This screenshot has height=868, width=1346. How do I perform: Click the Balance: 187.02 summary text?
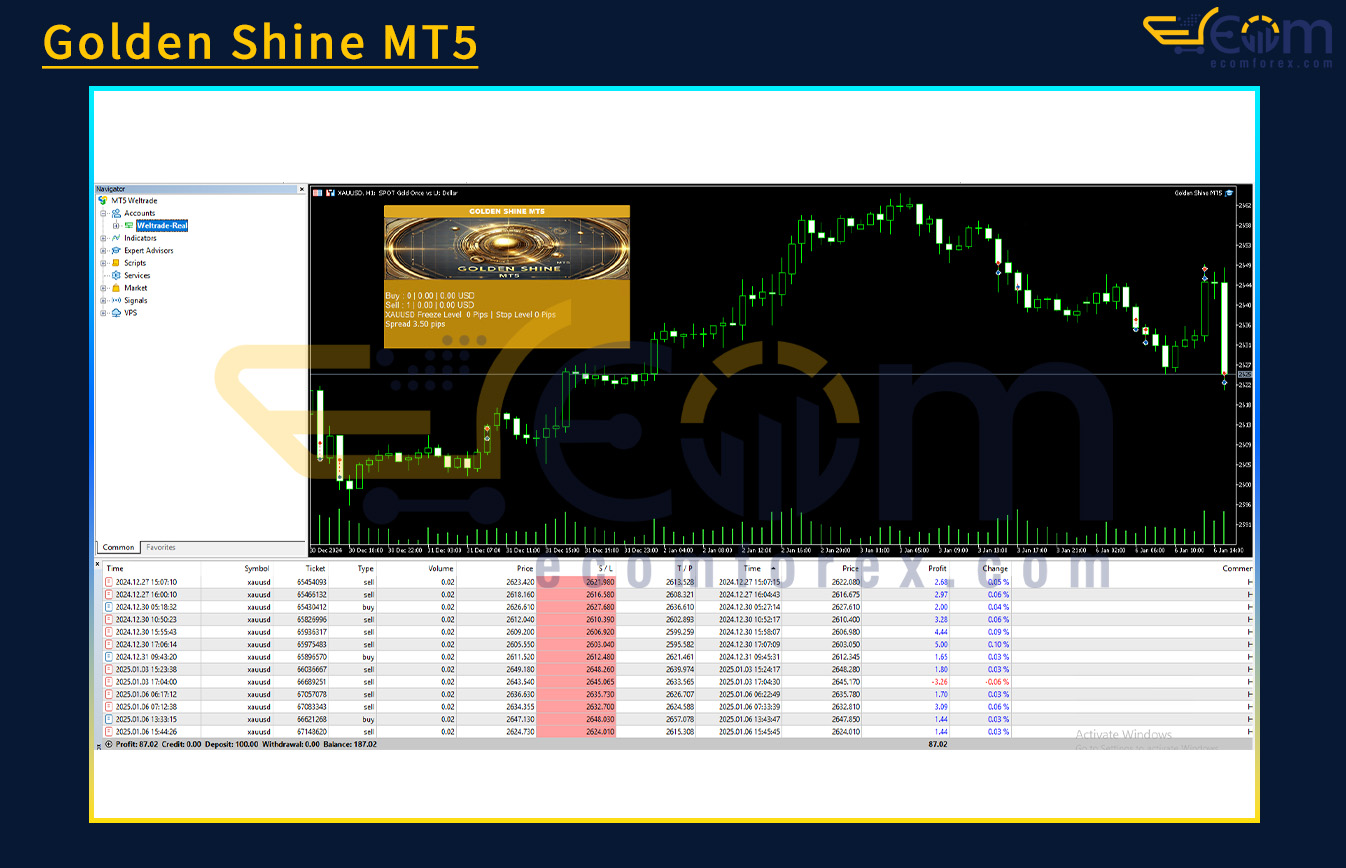pos(351,744)
